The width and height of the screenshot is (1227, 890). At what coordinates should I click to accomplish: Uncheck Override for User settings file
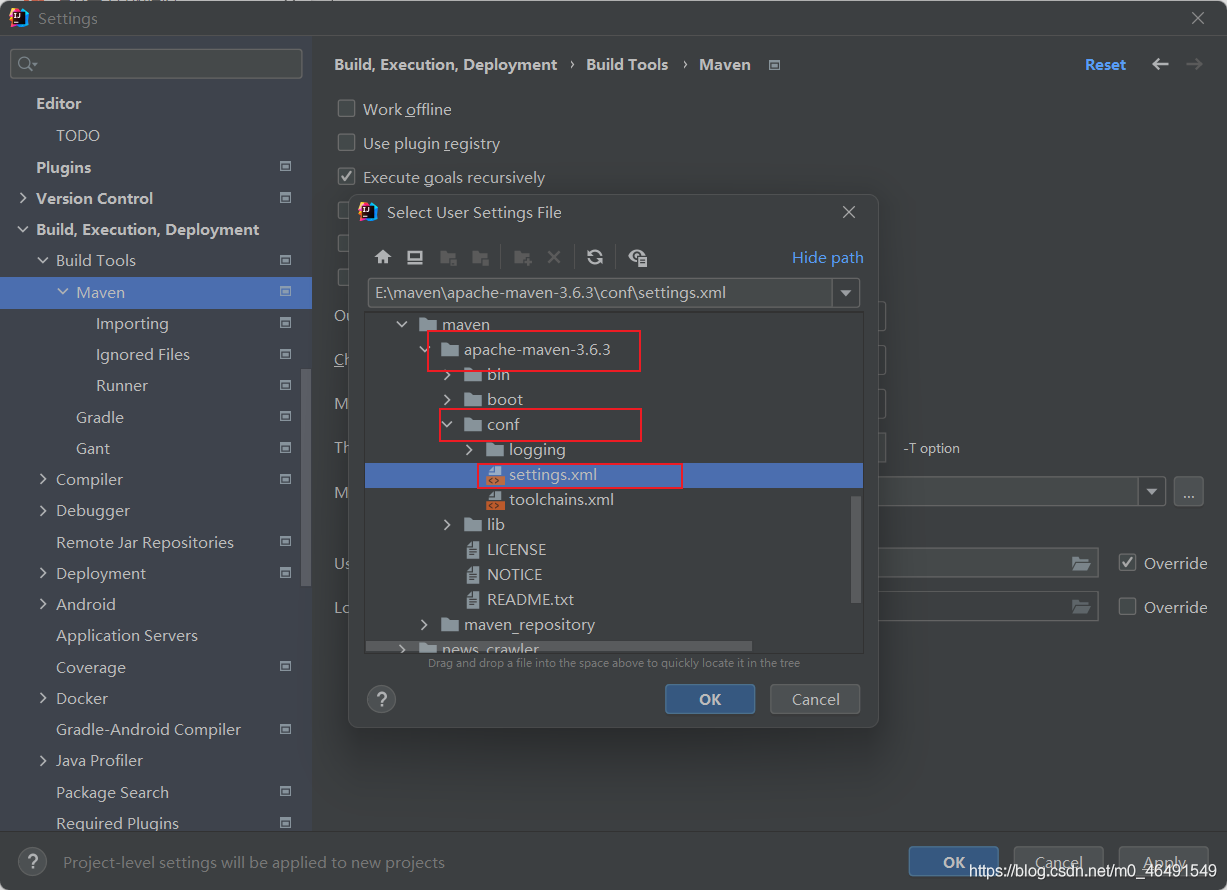click(1127, 563)
